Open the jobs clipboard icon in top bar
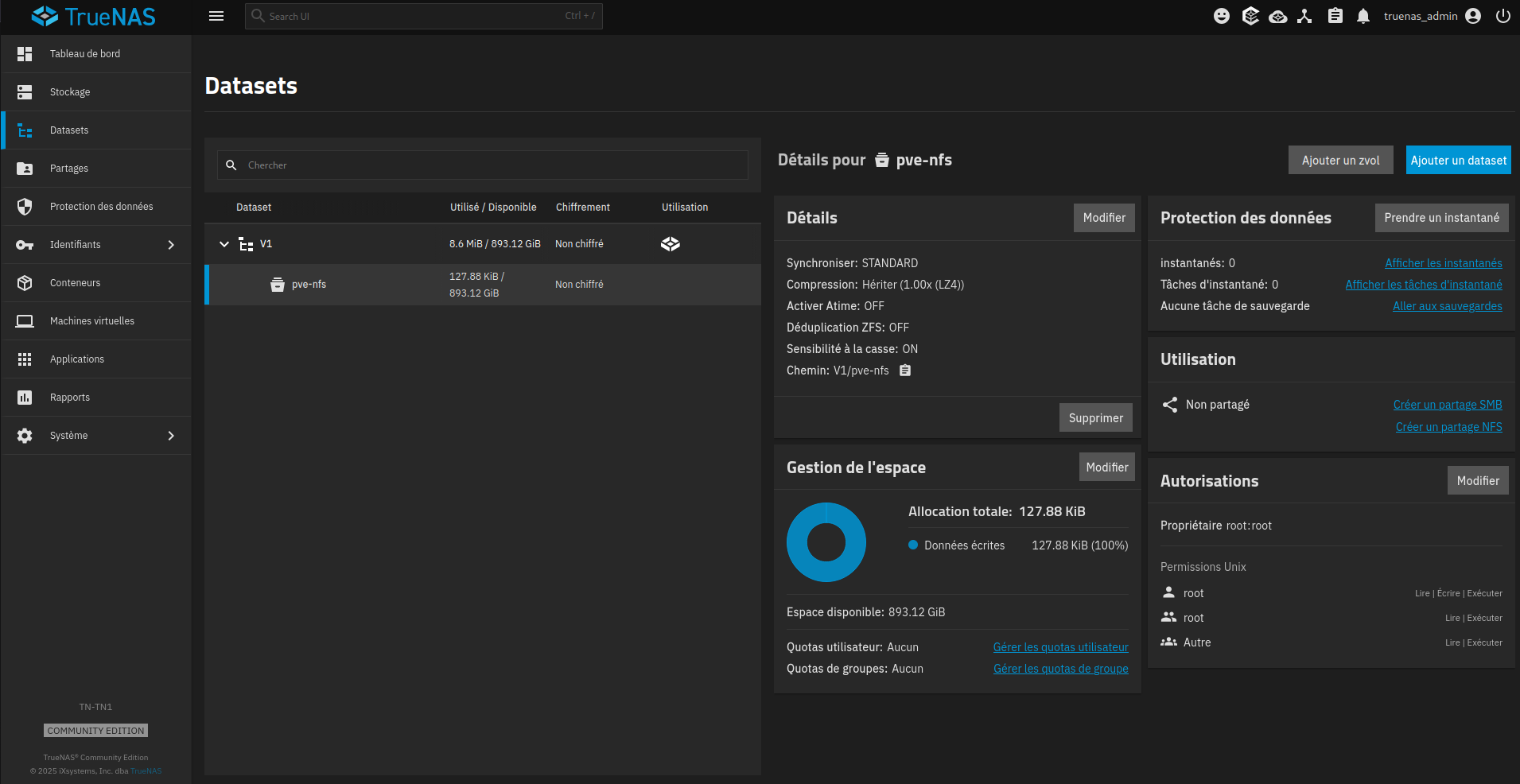Viewport: 1520px width, 784px height. point(1335,16)
